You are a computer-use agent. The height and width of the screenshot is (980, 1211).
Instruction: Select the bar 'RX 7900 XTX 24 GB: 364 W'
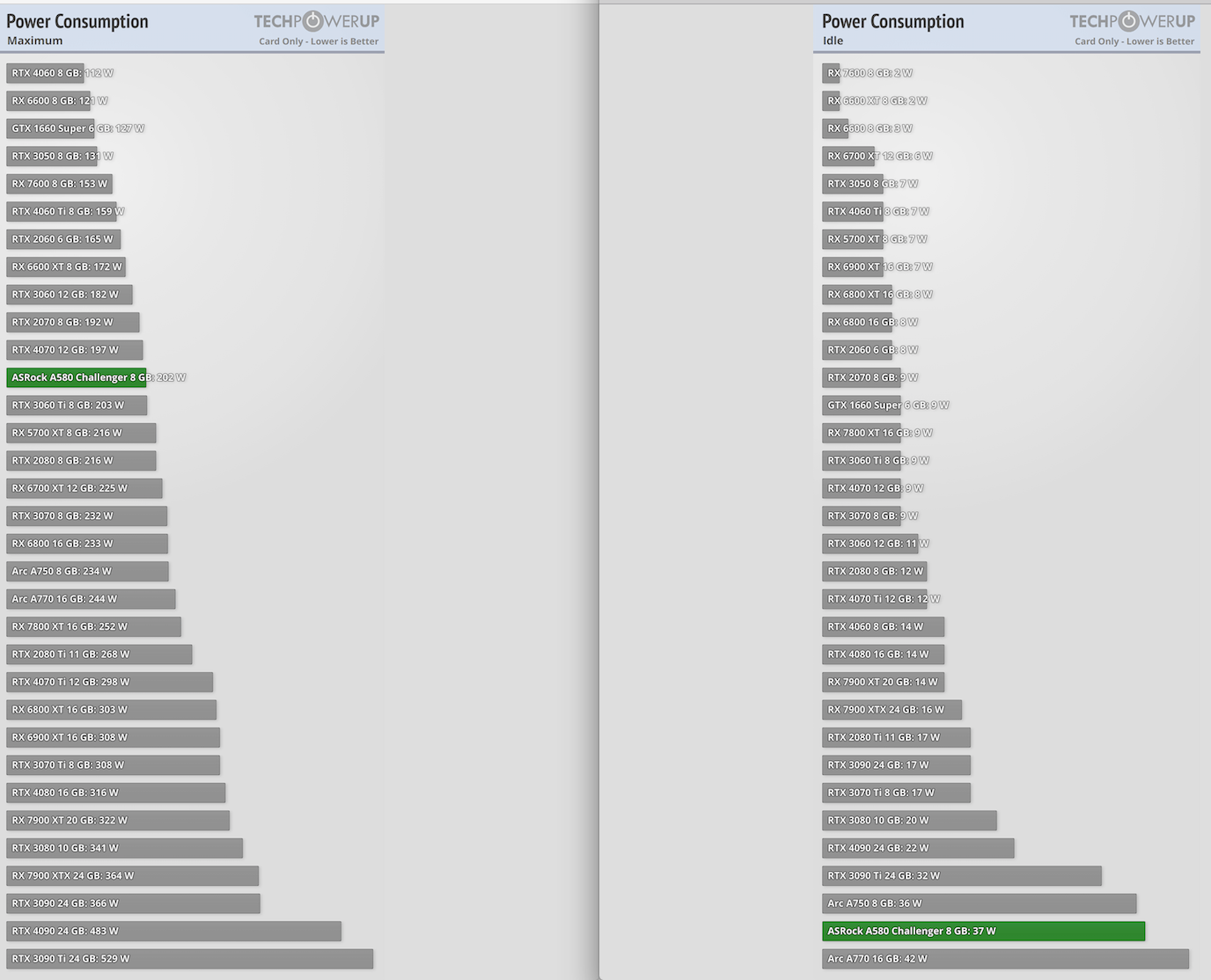pos(133,876)
